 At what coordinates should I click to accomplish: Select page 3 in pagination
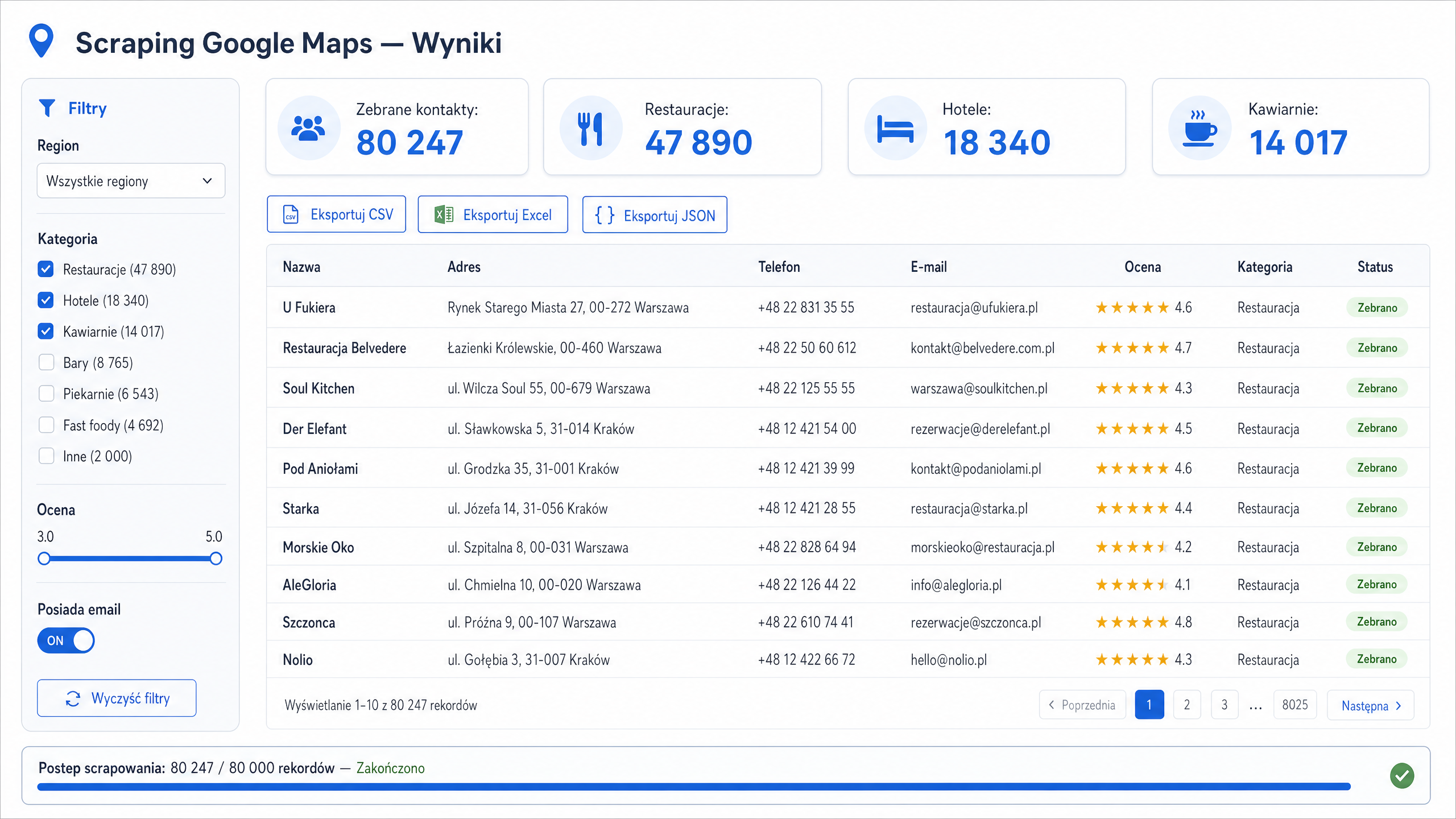pyautogui.click(x=1225, y=705)
